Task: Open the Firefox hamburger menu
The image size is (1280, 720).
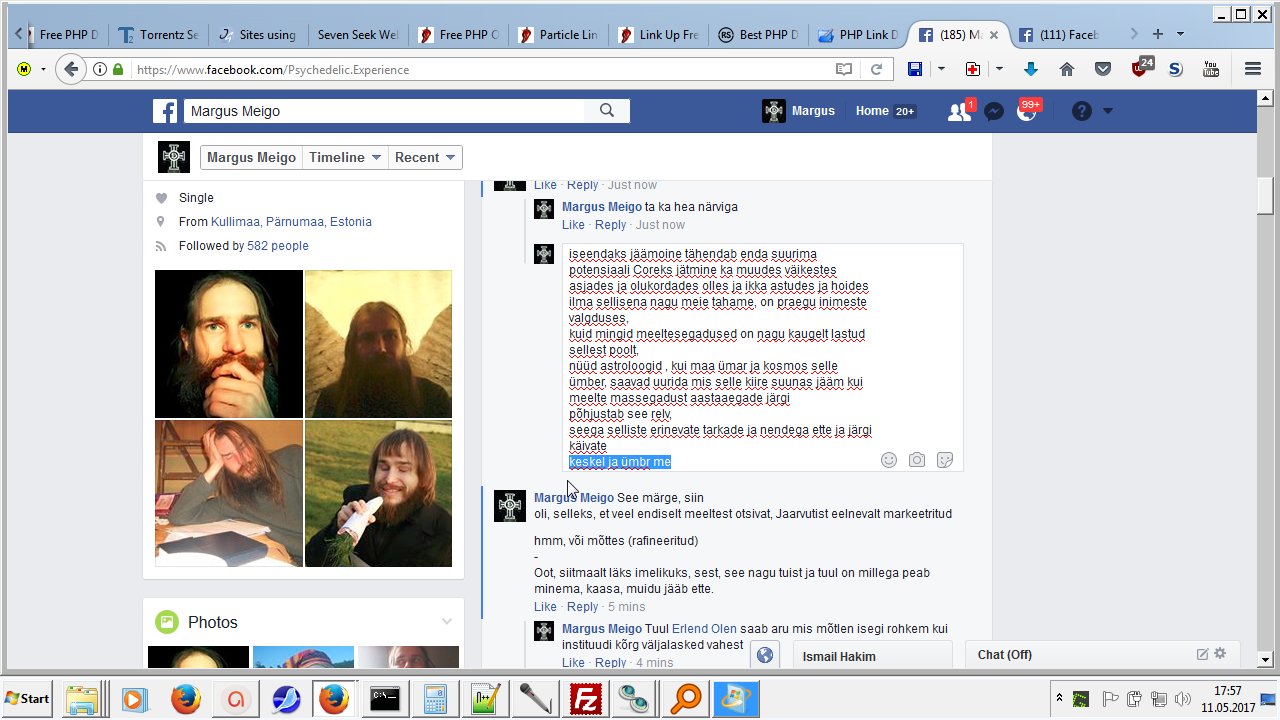Action: [1253, 69]
